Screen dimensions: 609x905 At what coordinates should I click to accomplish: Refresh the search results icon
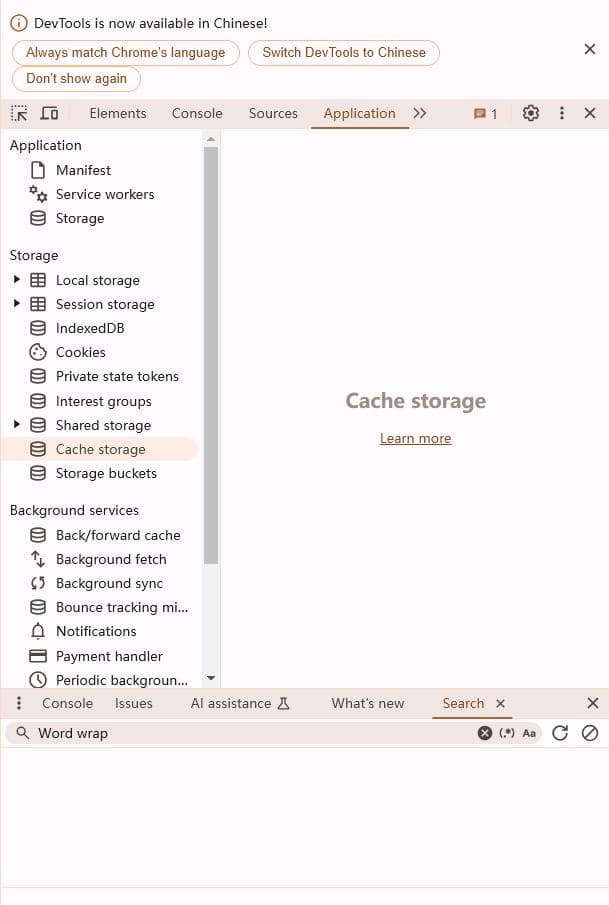pos(560,733)
